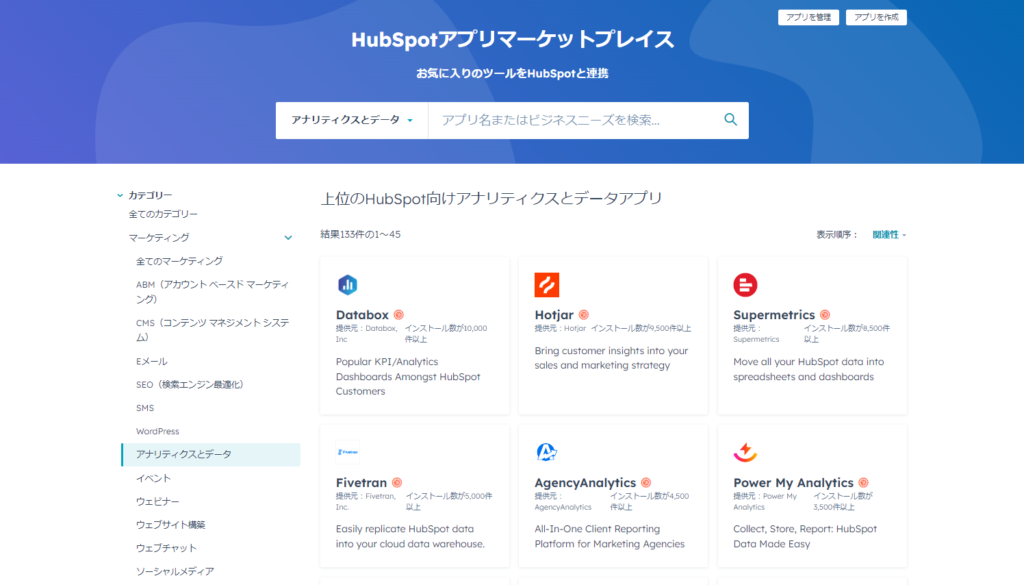Open the Fivetran app logo
The image size is (1024, 585).
pos(347,452)
